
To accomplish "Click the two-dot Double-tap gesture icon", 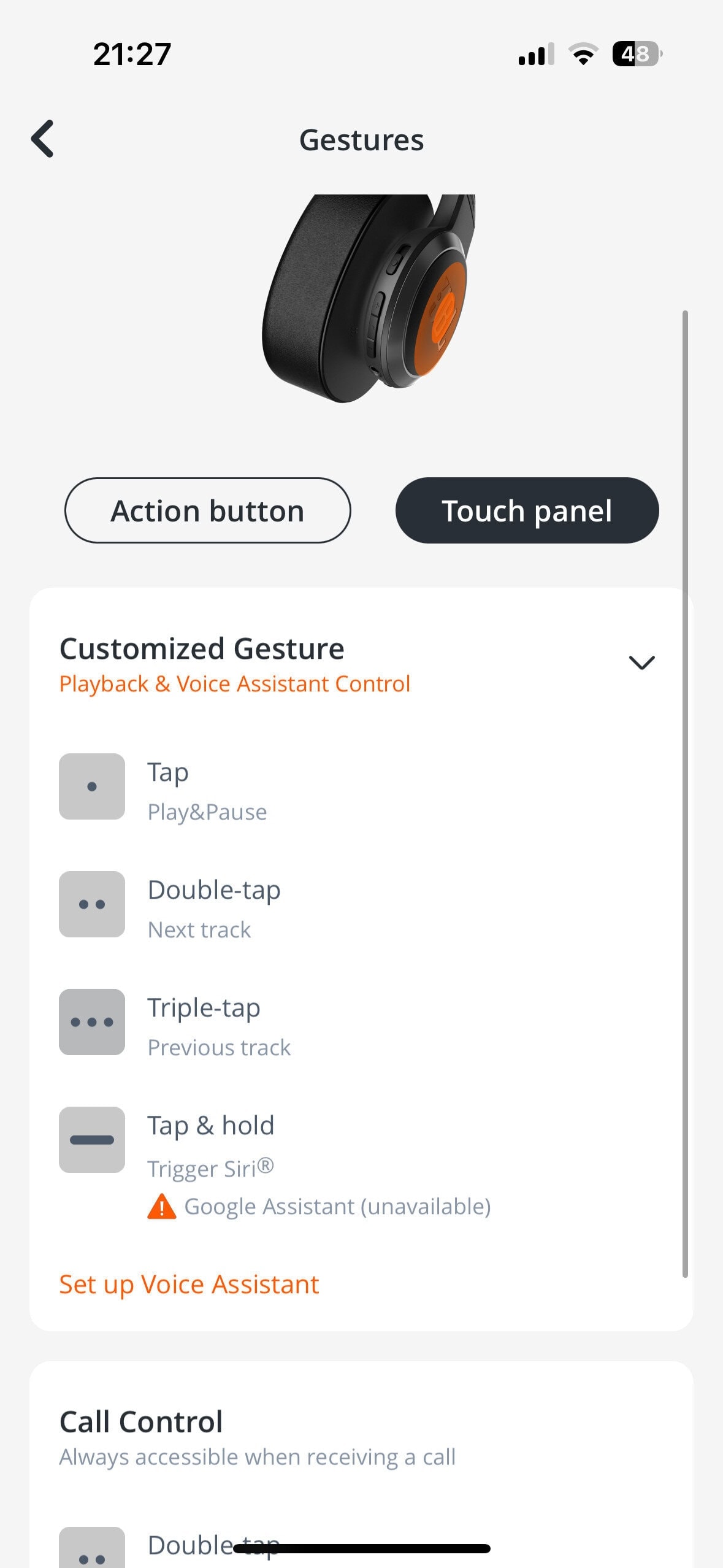I will (x=92, y=904).
